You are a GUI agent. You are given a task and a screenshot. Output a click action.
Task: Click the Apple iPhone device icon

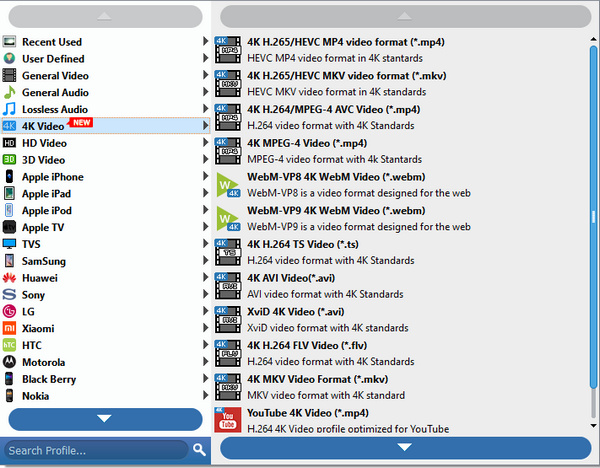[x=9, y=176]
